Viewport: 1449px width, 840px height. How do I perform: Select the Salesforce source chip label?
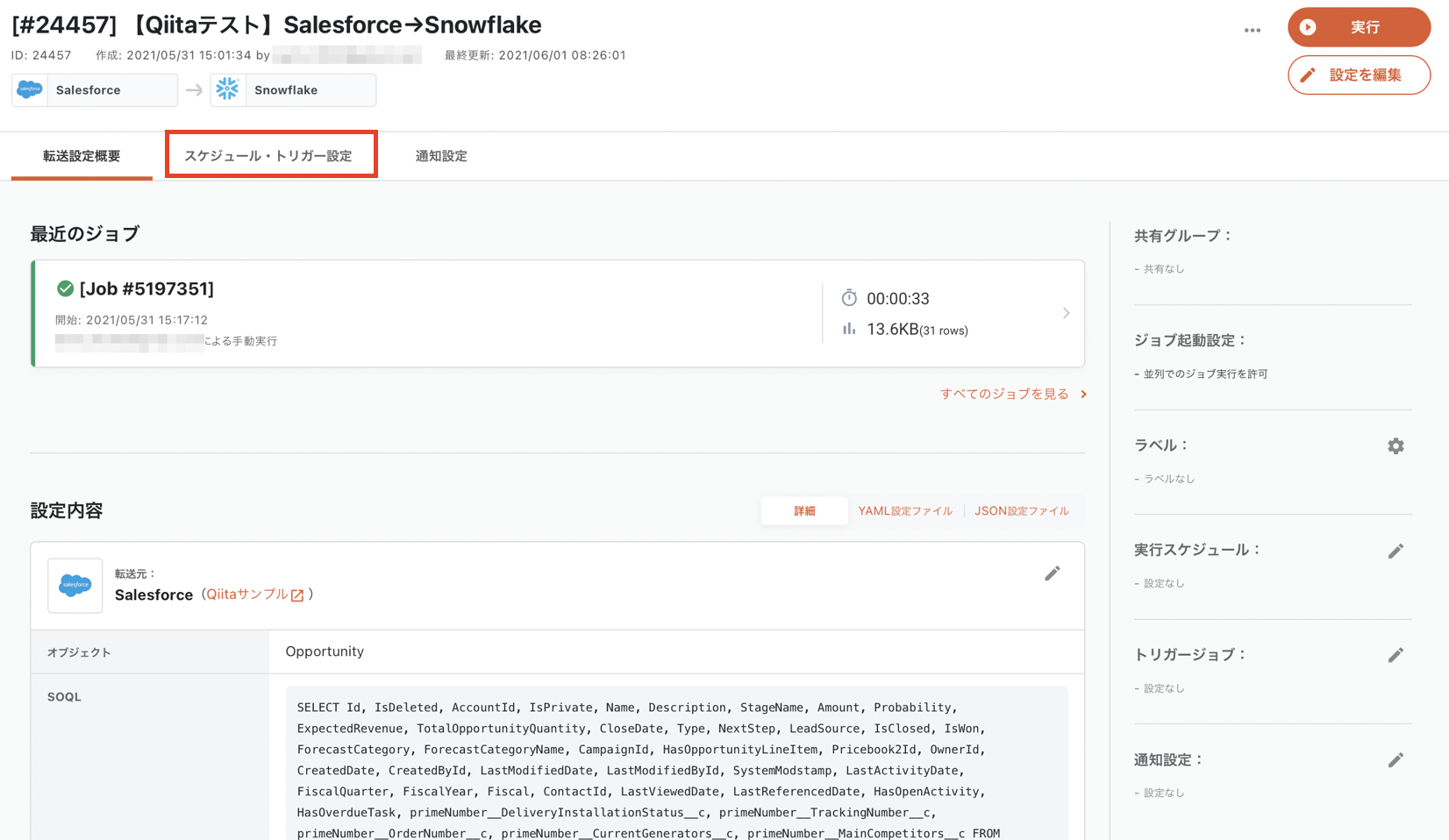coord(89,90)
